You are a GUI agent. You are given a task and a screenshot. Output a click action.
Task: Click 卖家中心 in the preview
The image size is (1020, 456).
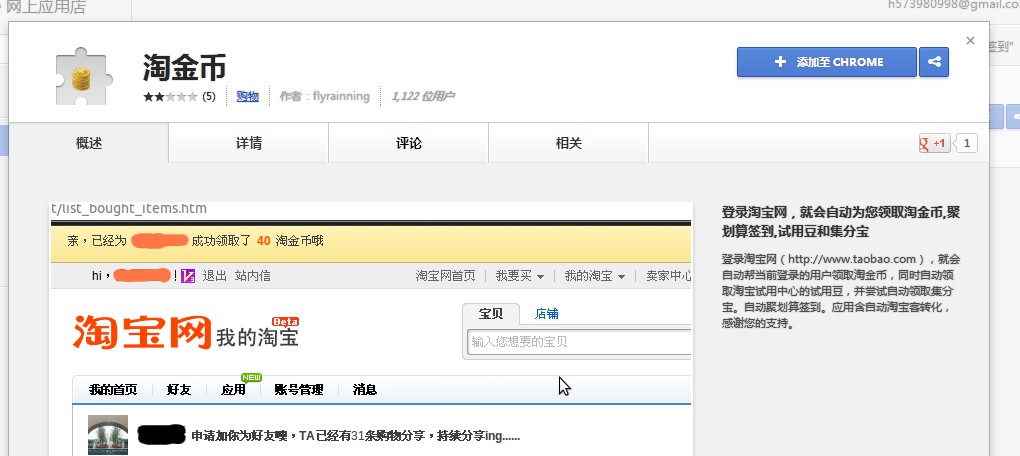pyautogui.click(x=668, y=276)
